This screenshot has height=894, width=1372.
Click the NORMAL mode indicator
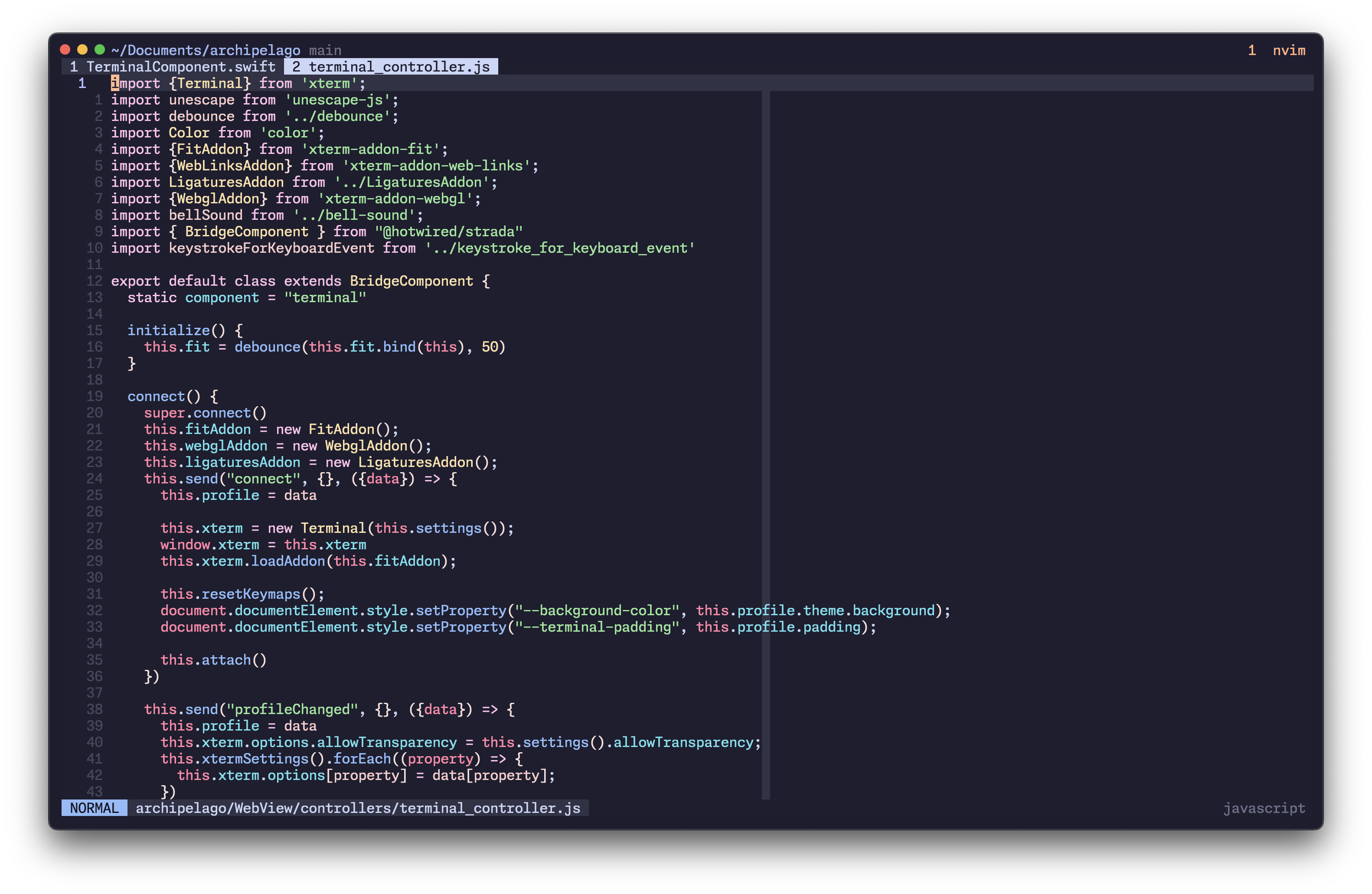(x=94, y=808)
